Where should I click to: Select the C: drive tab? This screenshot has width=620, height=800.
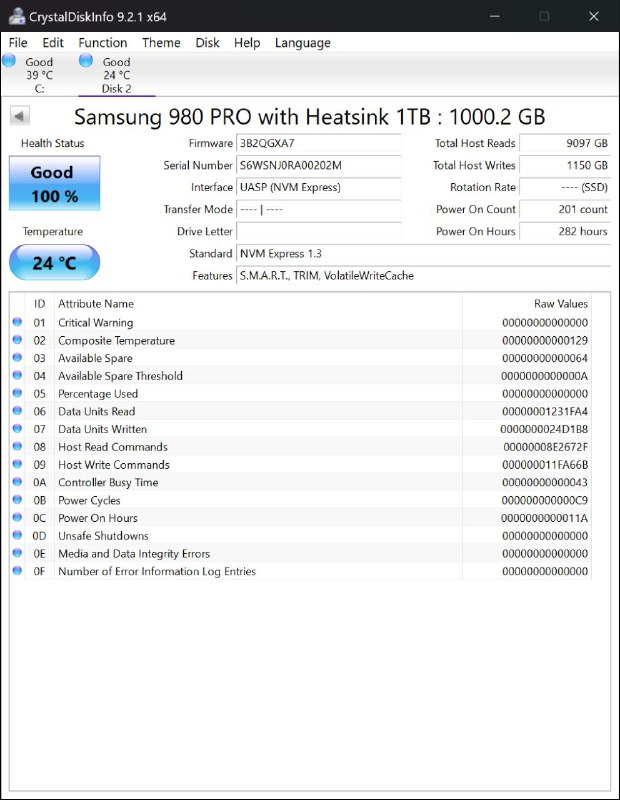click(x=39, y=75)
